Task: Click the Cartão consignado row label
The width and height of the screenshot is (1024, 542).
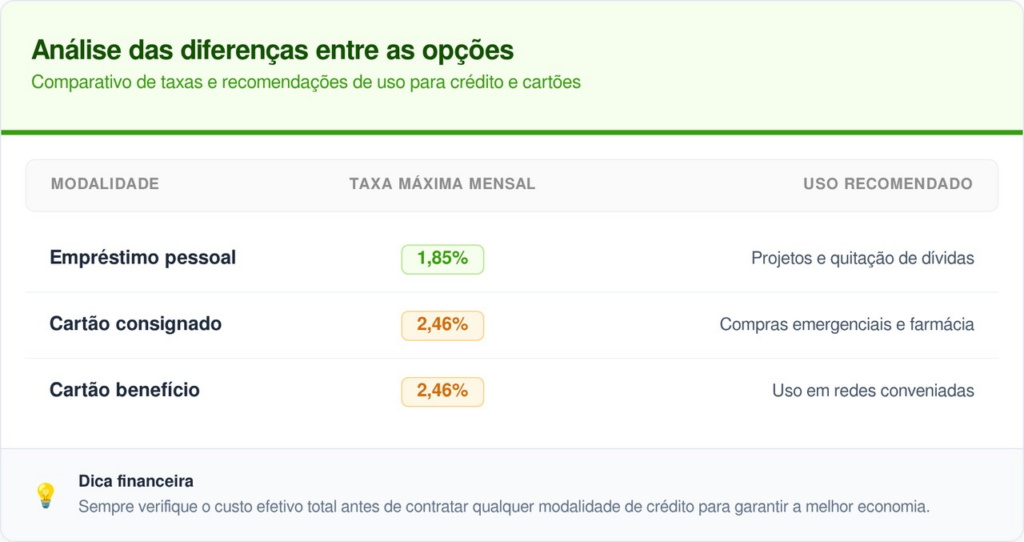Action: [x=136, y=324]
